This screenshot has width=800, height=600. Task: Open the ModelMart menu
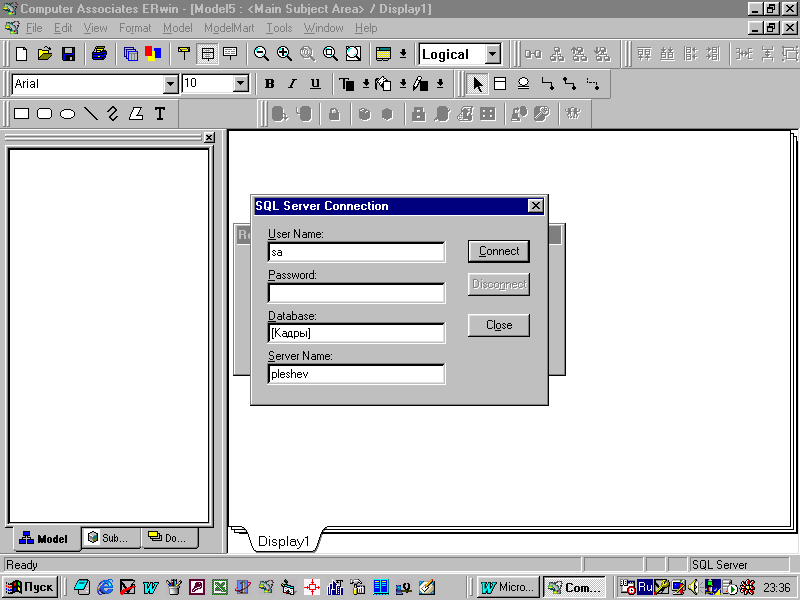pos(229,28)
